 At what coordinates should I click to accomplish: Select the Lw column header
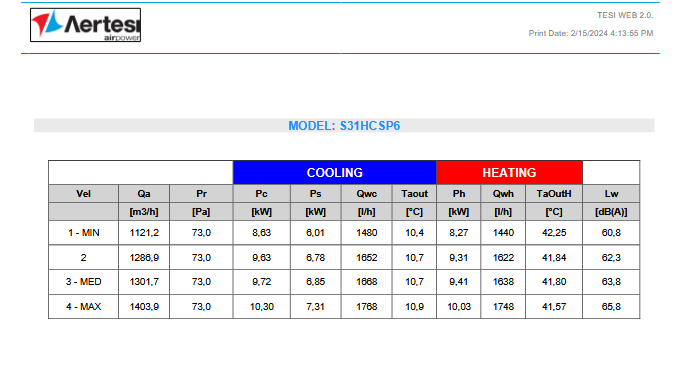pos(611,194)
